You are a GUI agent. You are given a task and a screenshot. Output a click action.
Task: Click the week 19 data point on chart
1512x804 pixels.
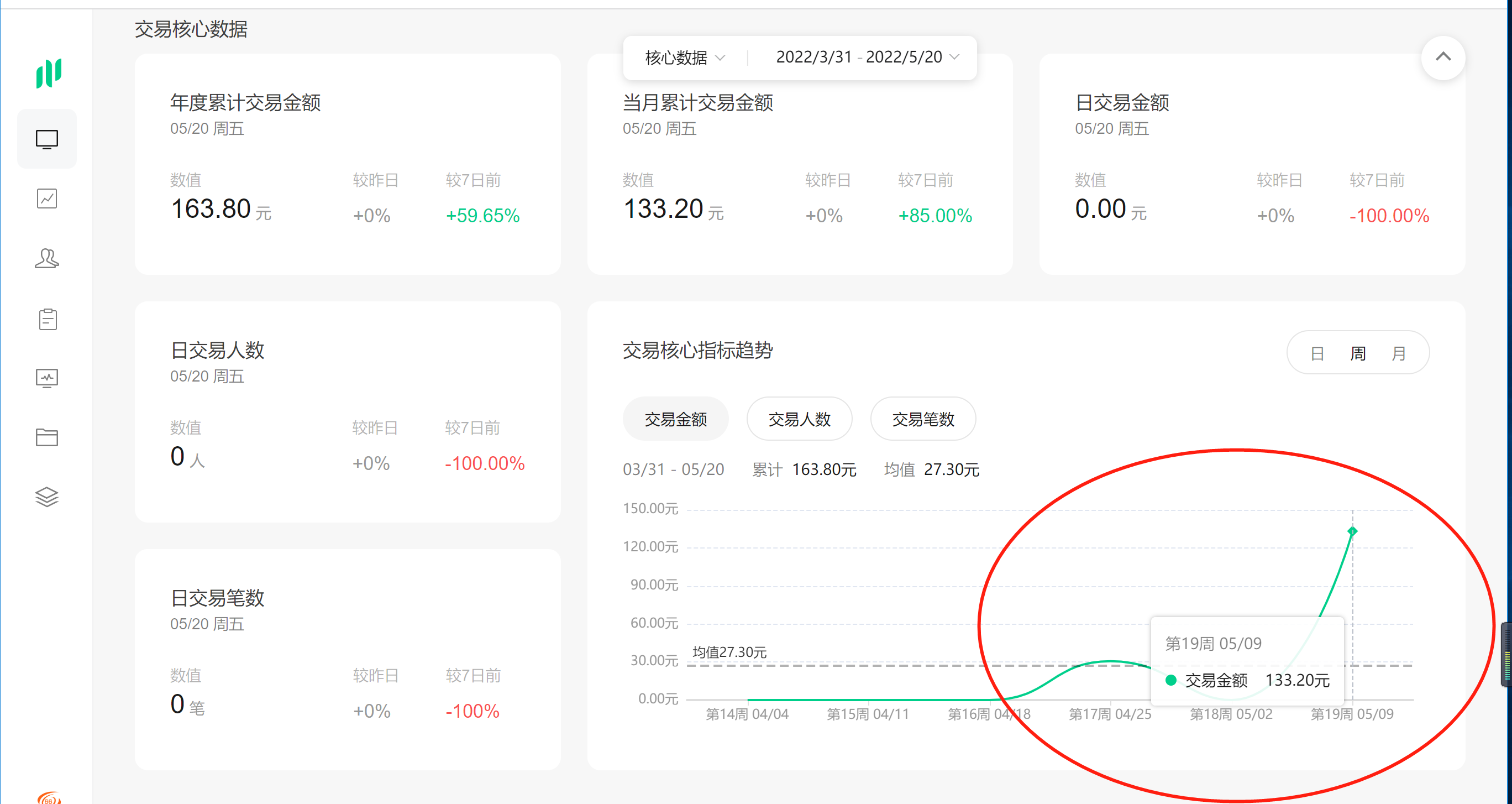pyautogui.click(x=1352, y=531)
